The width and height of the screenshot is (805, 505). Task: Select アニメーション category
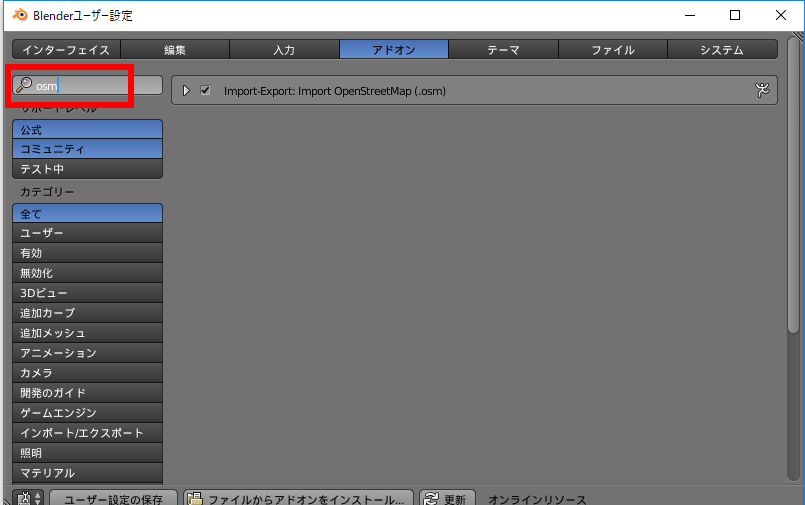pos(87,353)
